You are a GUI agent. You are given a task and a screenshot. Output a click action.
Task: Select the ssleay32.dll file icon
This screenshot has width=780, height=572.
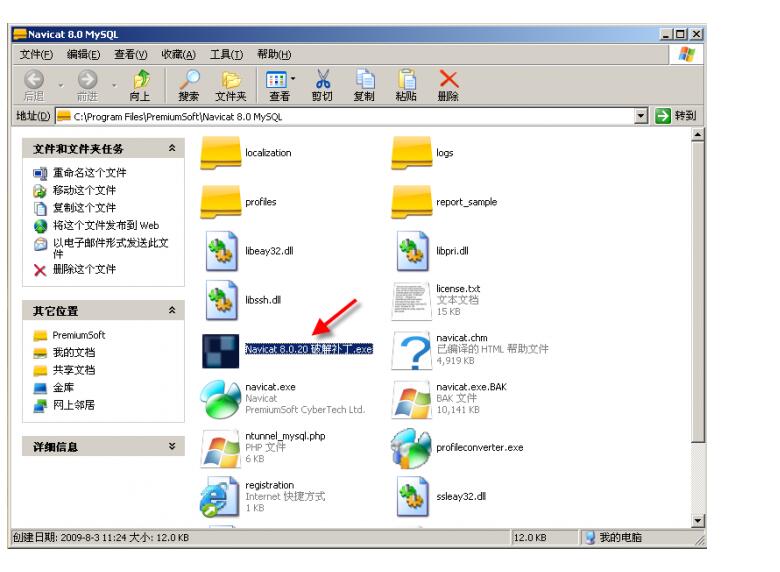(412, 496)
